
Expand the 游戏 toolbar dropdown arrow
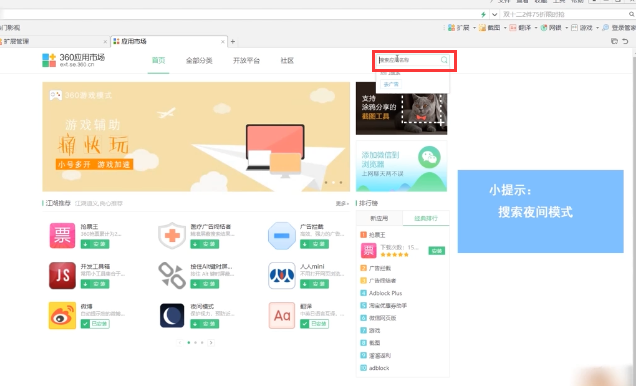597,28
